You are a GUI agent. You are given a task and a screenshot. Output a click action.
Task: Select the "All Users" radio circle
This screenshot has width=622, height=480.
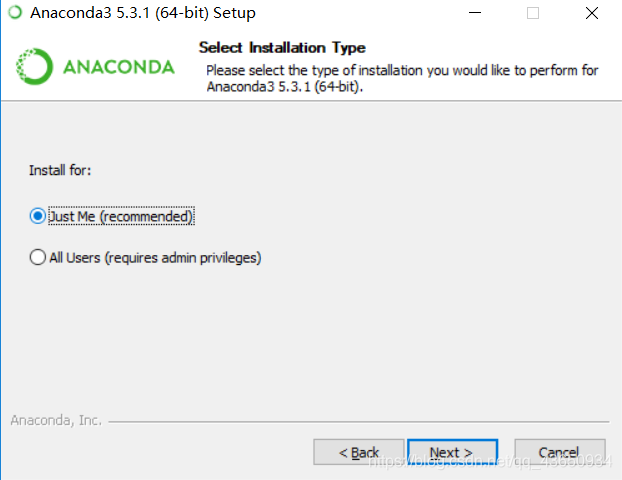(38, 257)
